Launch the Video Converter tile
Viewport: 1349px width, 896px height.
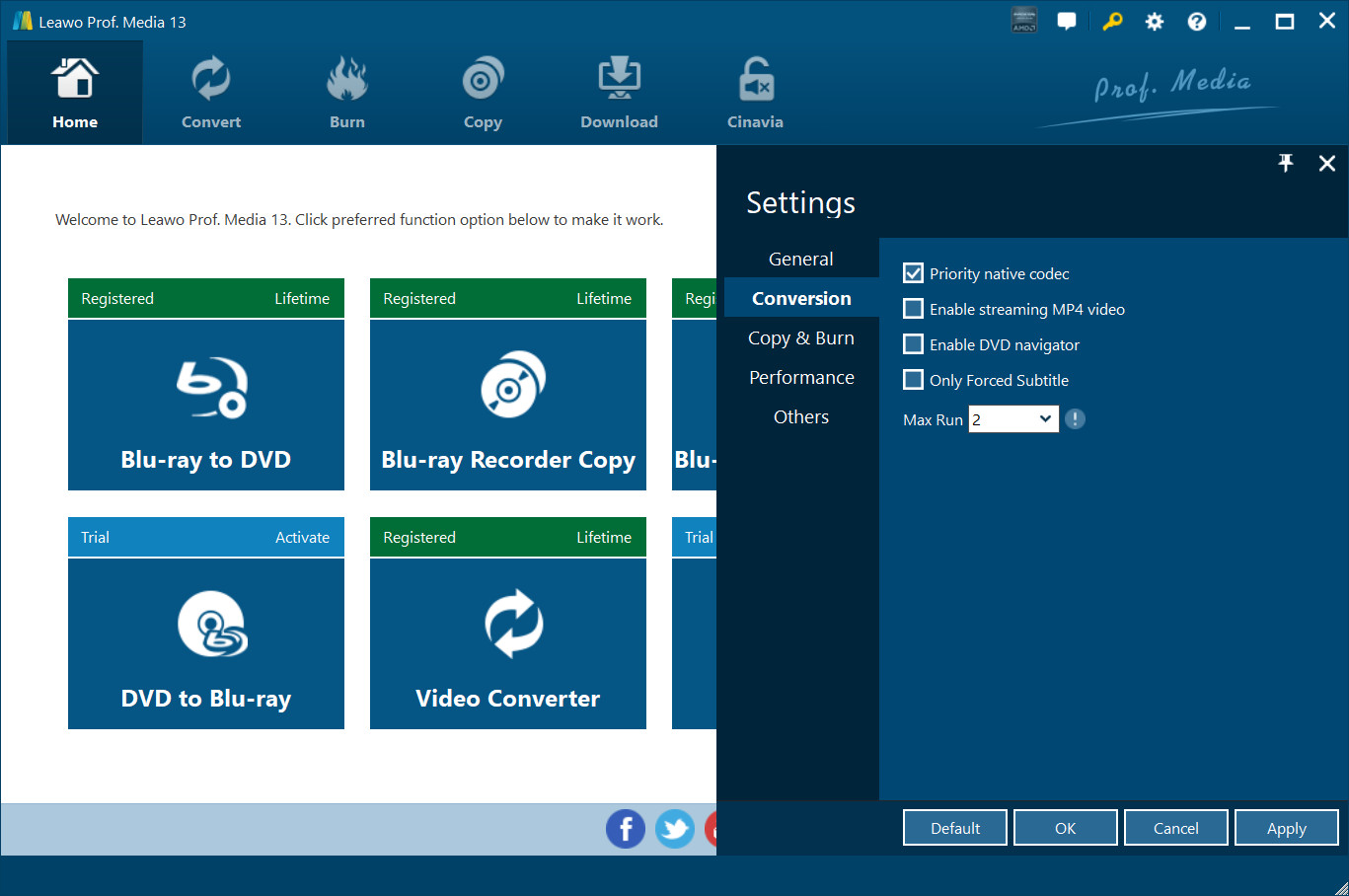(x=507, y=642)
